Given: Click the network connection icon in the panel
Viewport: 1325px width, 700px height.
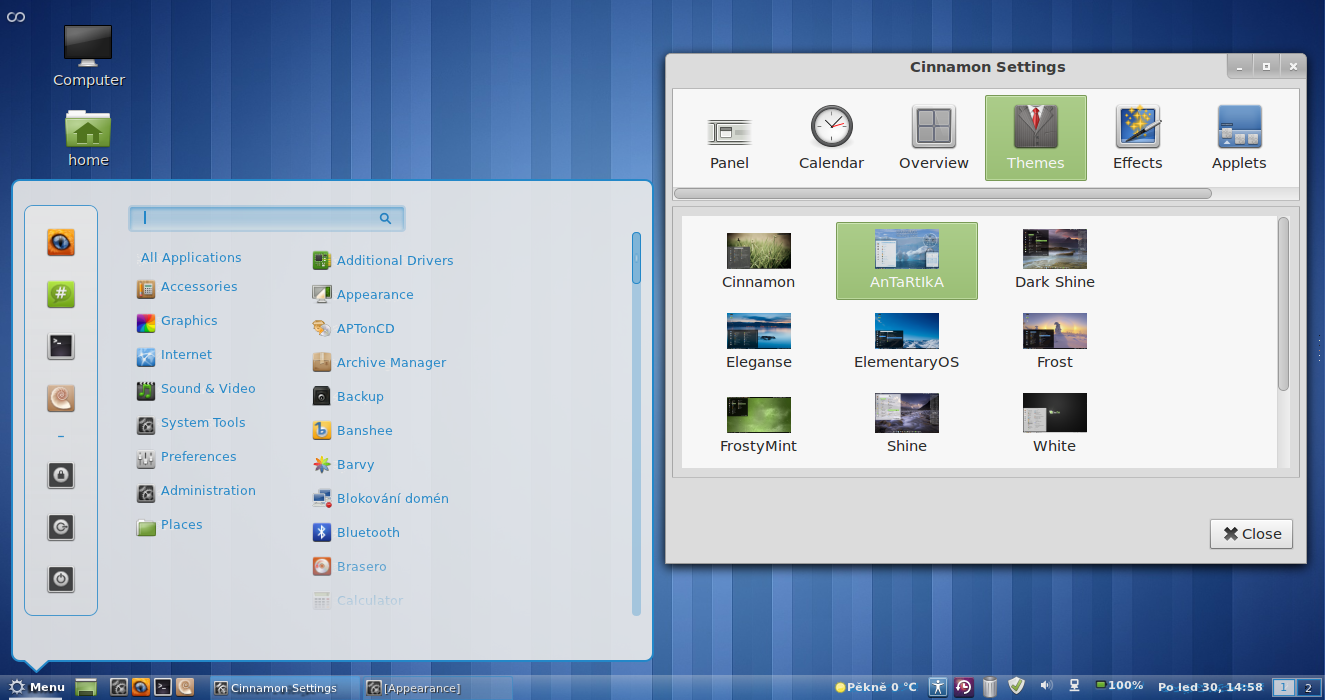Looking at the screenshot, I should [x=1074, y=686].
